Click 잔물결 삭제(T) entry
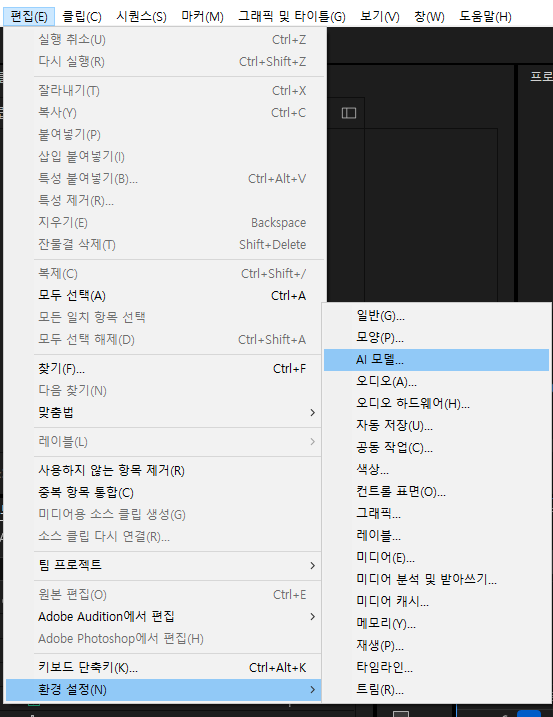 pos(164,245)
